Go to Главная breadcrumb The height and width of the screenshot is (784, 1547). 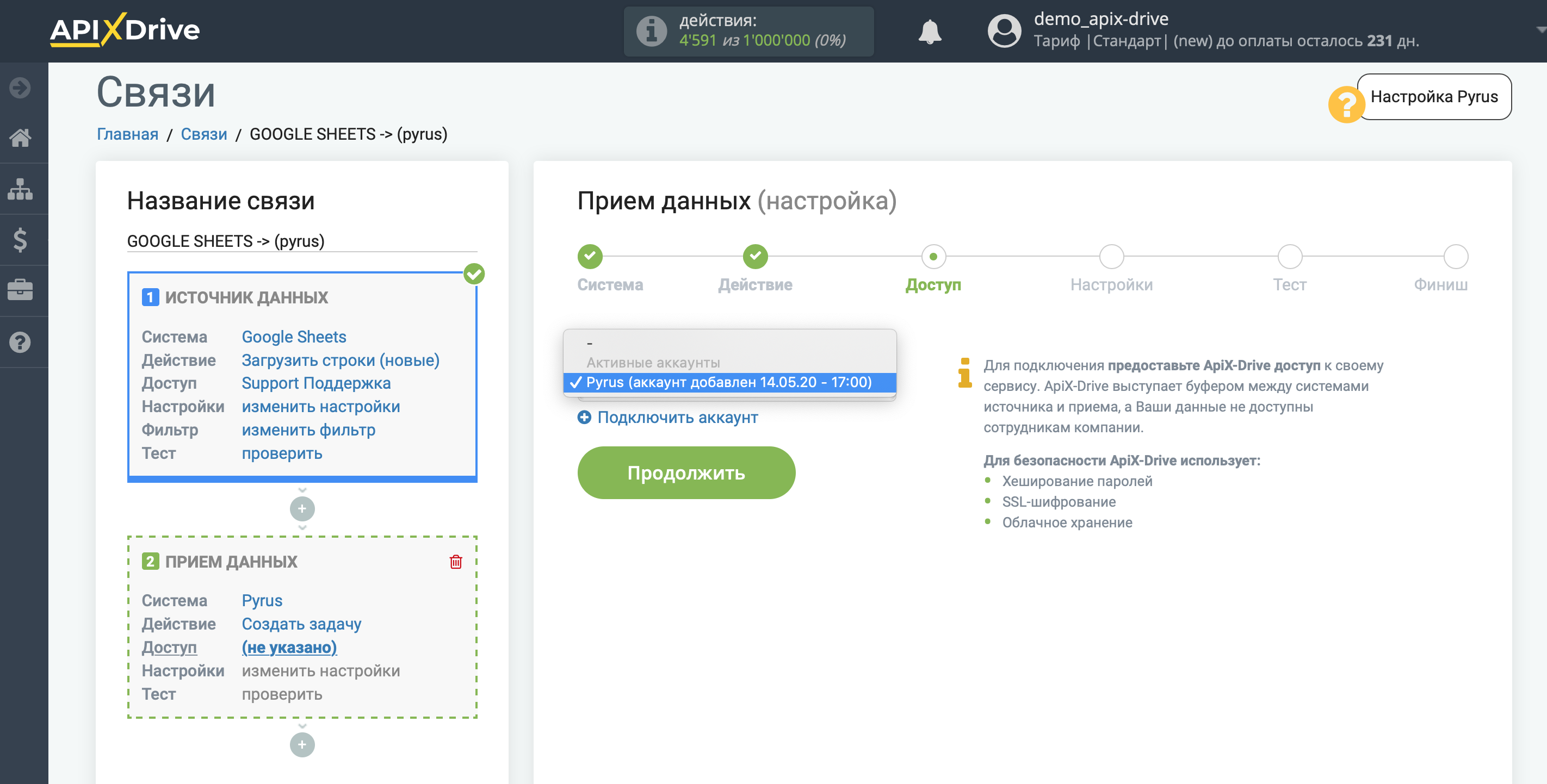click(x=127, y=134)
